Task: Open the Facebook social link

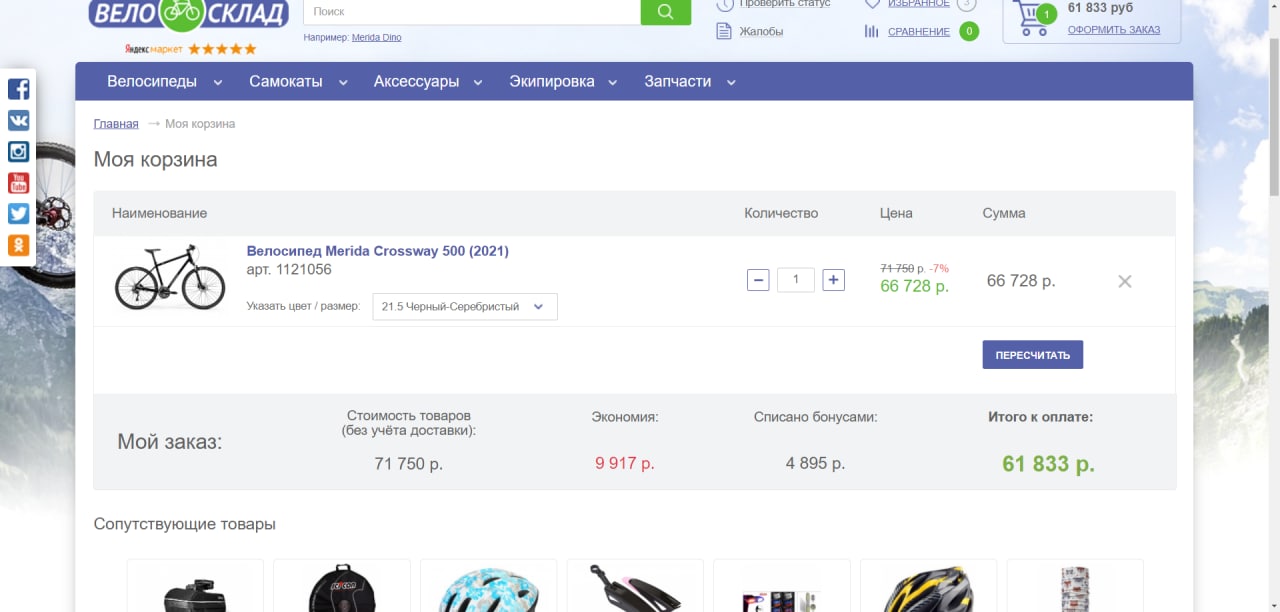Action: 18,89
